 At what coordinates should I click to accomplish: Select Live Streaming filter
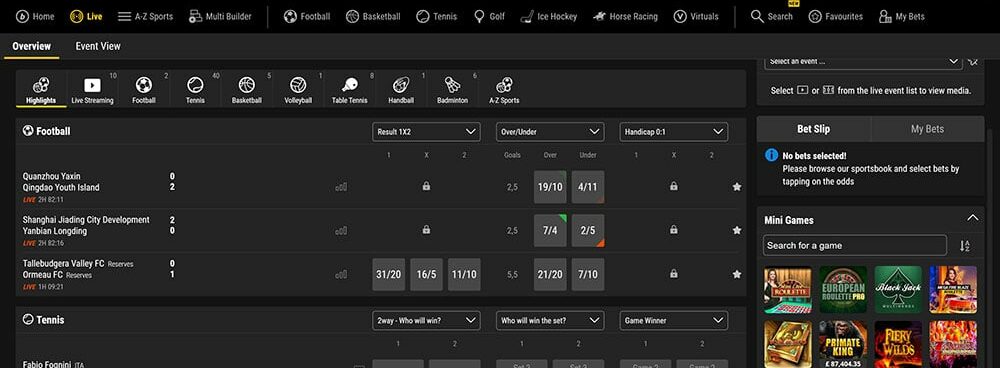click(x=92, y=90)
